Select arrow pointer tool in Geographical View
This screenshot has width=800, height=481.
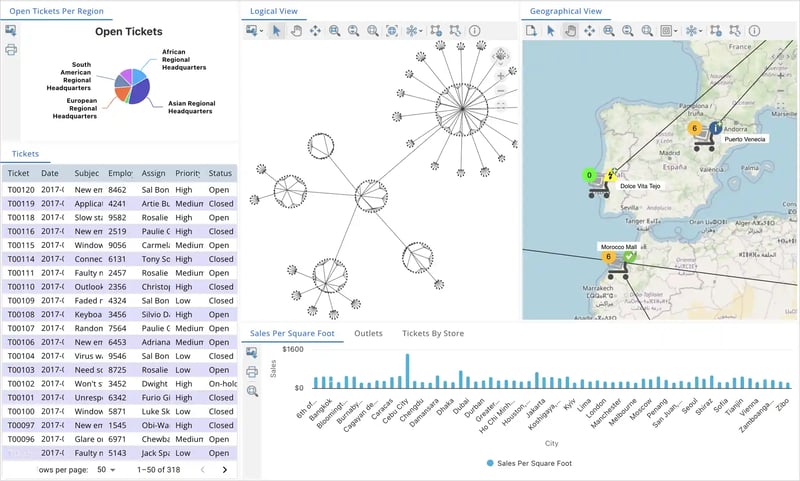551,31
